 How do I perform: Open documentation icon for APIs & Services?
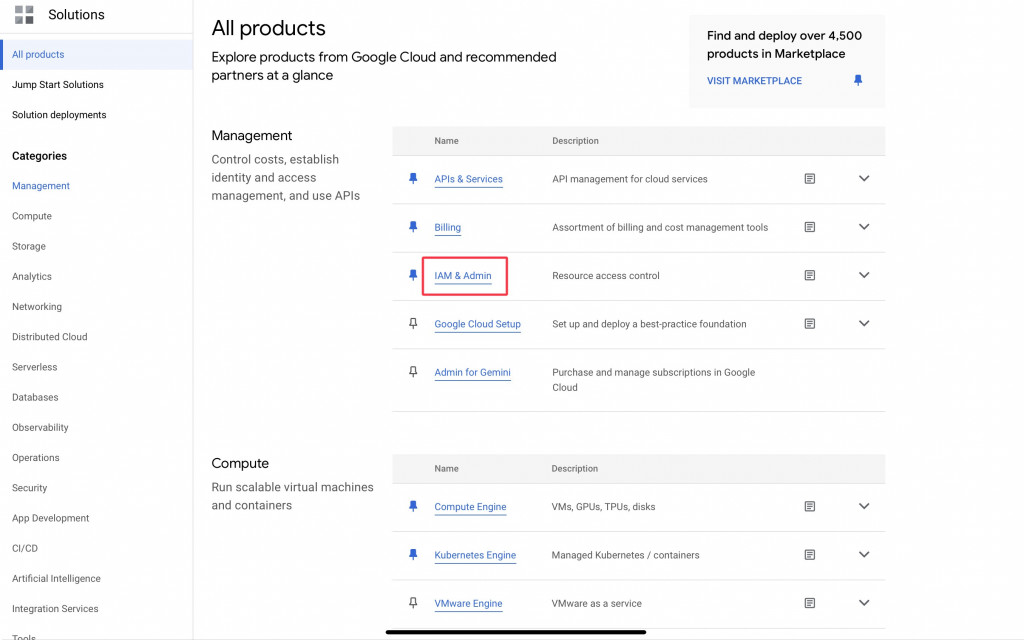point(810,179)
